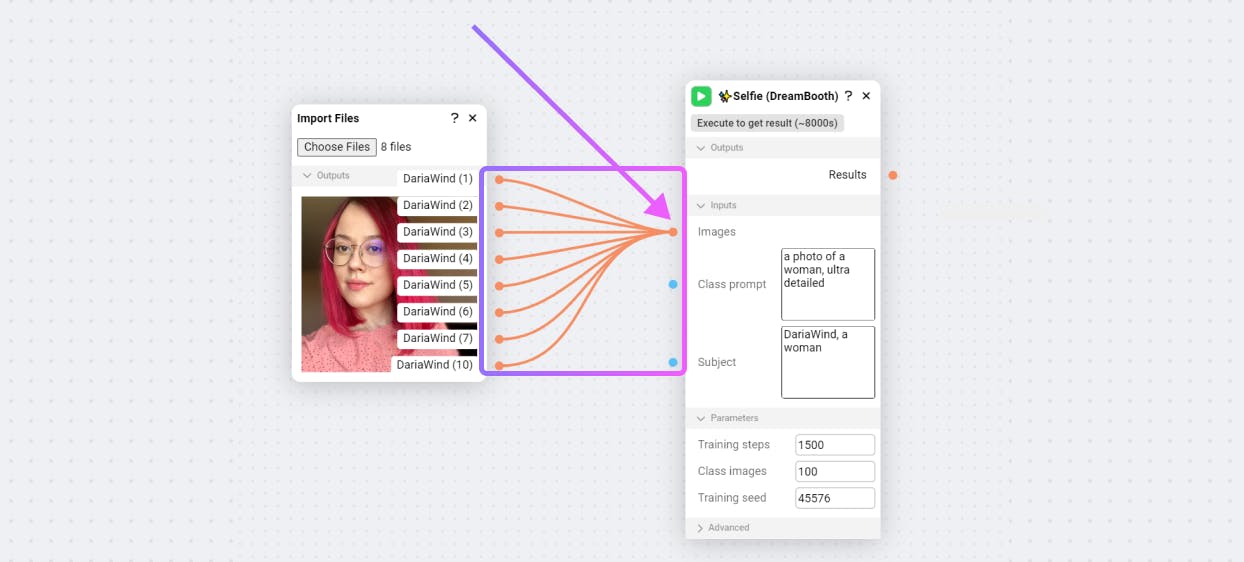
Task: Click the Subject input connector dot
Action: pyautogui.click(x=673, y=362)
